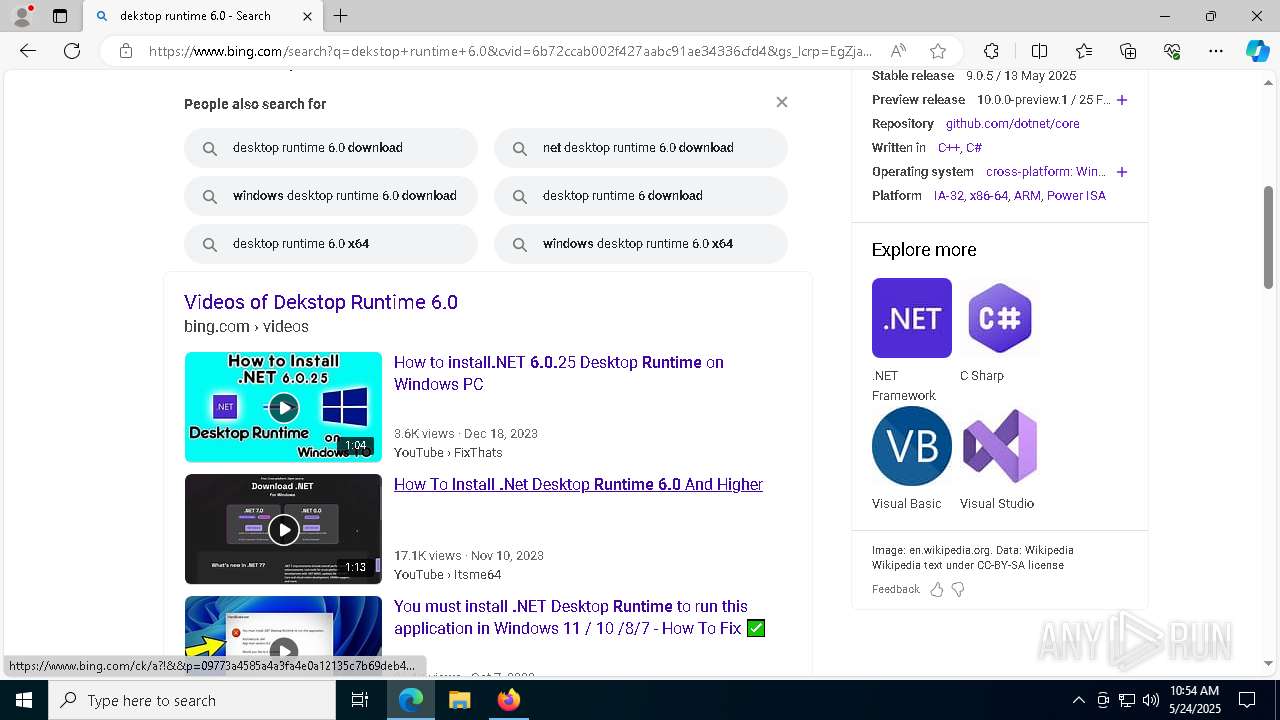Activate the Read aloud icon
1280x720 pixels.
[x=898, y=51]
